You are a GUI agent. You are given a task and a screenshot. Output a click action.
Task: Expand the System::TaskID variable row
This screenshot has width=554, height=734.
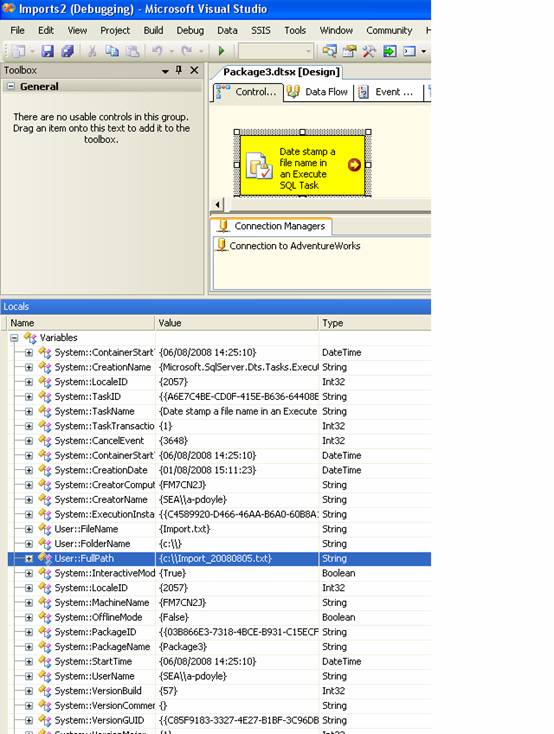(29, 396)
